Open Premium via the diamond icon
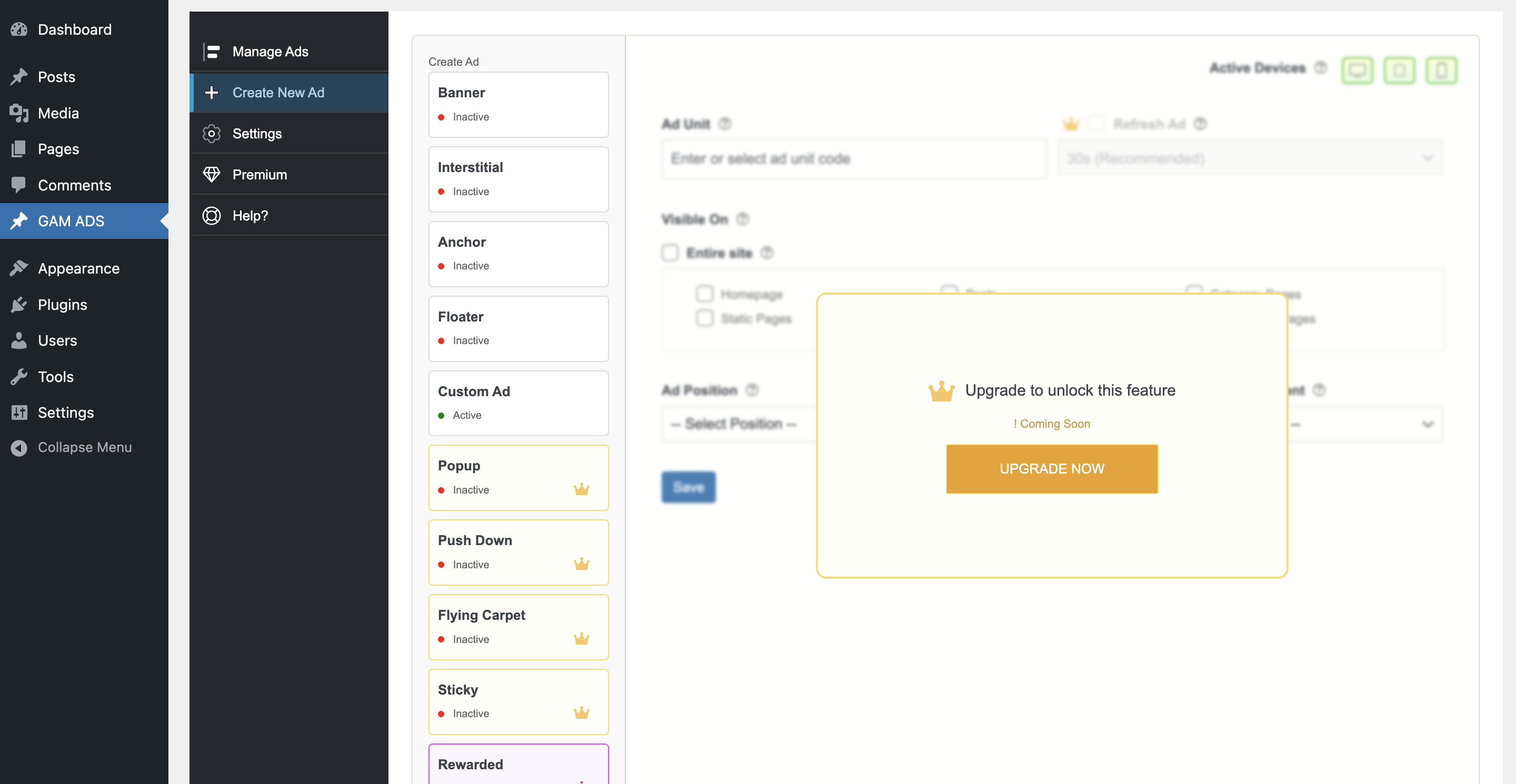Screen dimensions: 1516x784 (212, 174)
